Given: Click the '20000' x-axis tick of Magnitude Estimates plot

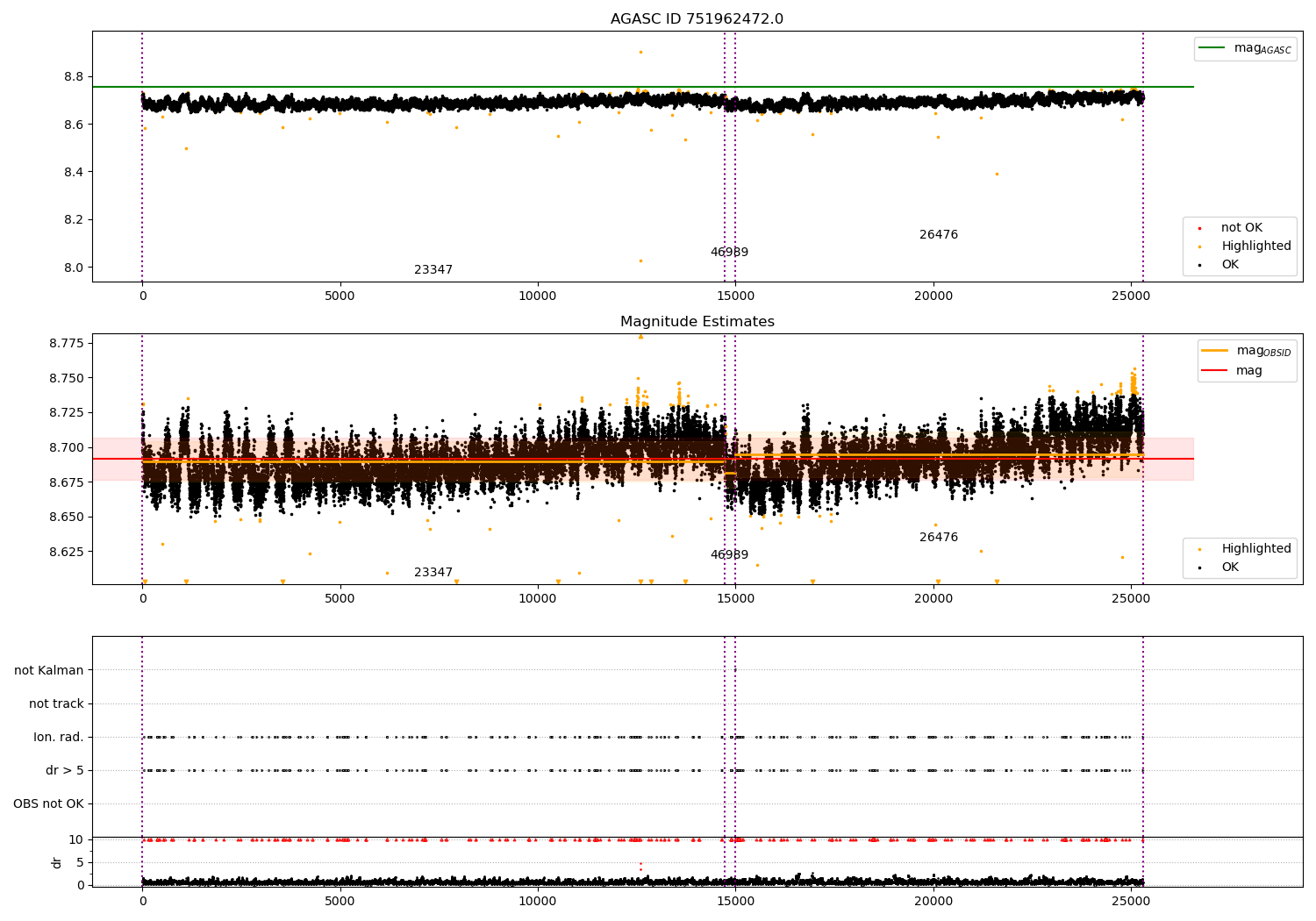Looking at the screenshot, I should 933,599.
